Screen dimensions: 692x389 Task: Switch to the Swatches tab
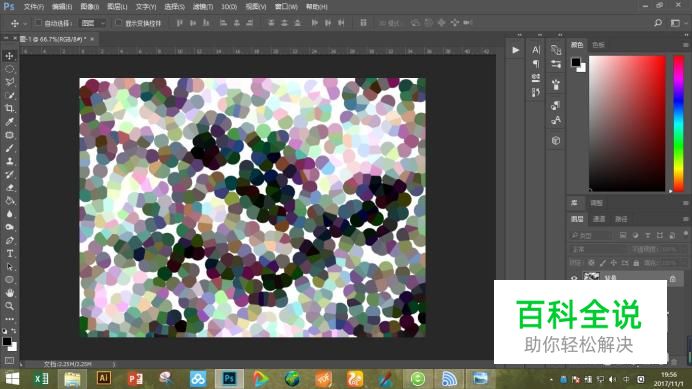pyautogui.click(x=598, y=45)
